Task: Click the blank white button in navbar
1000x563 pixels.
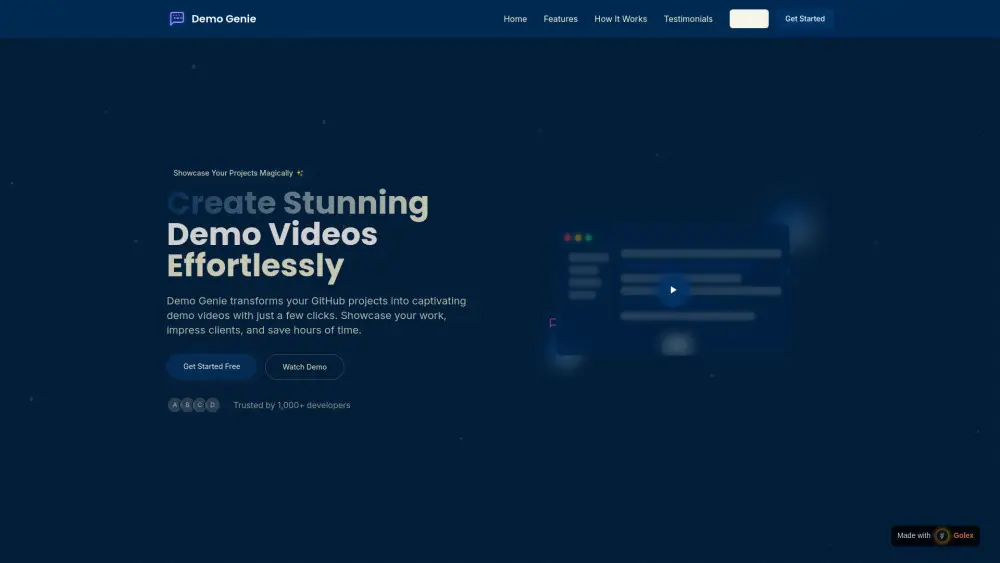Action: 749,19
